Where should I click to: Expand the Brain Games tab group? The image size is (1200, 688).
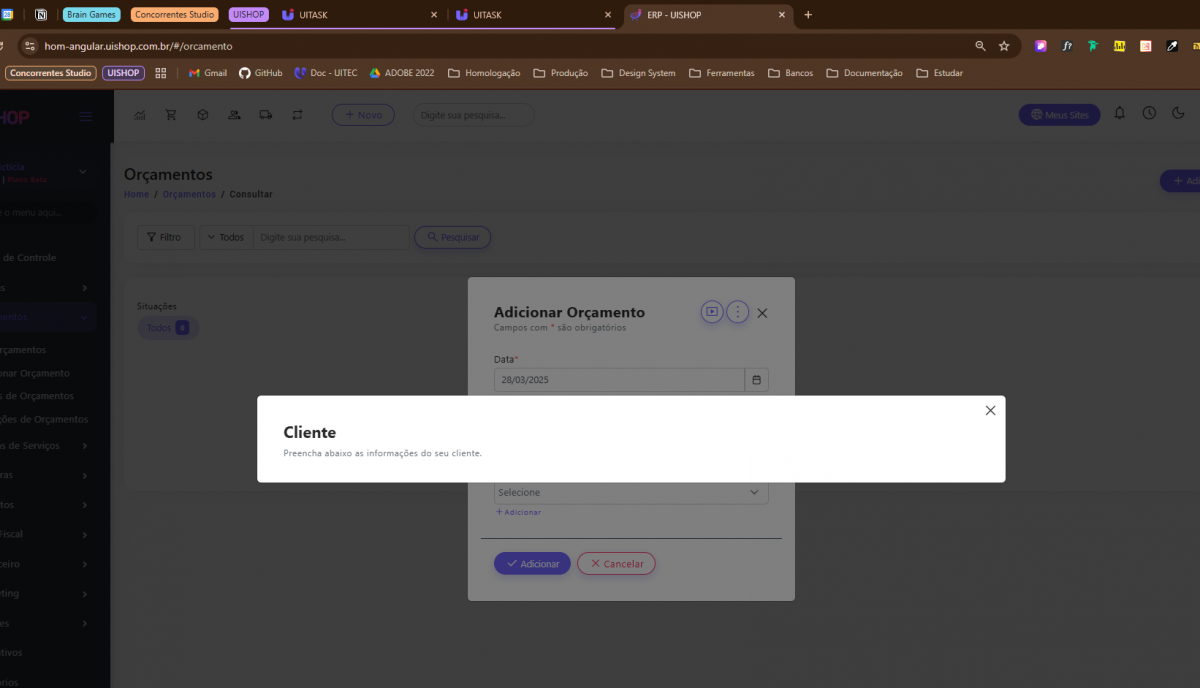(91, 15)
